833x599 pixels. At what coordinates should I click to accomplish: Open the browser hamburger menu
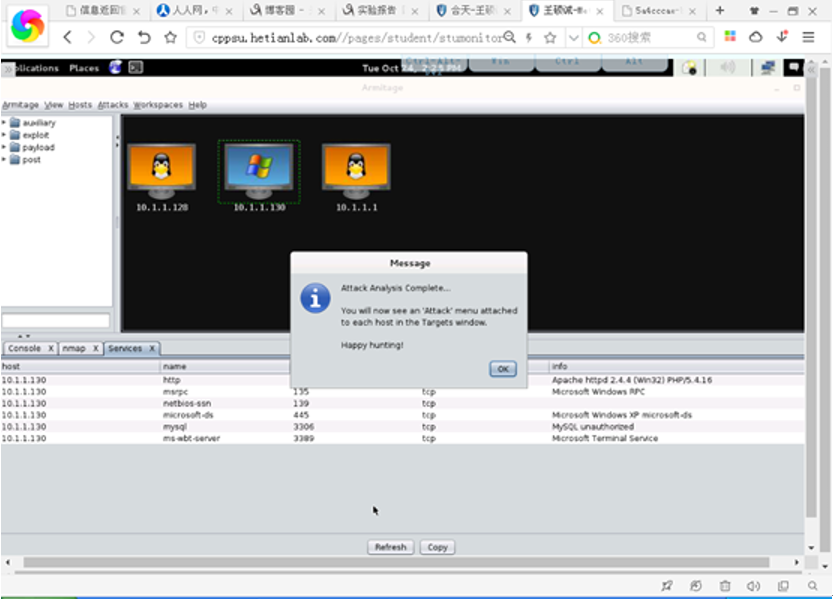[808, 37]
